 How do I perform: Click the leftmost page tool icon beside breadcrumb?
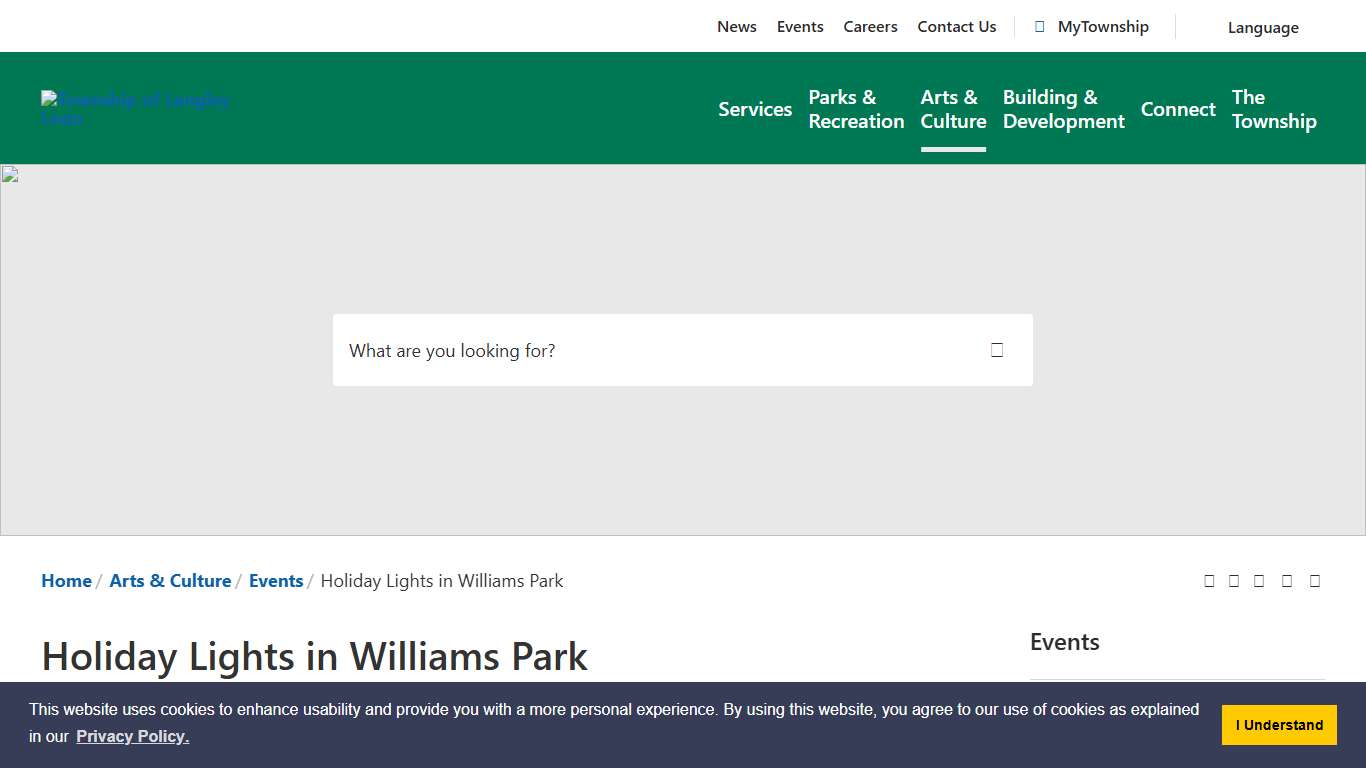point(1209,581)
